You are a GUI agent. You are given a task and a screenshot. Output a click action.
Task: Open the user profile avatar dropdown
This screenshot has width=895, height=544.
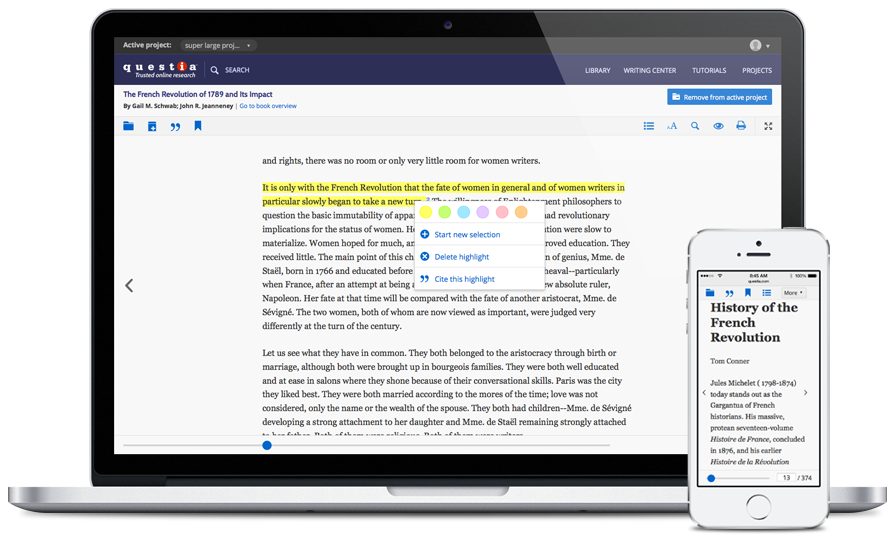tap(759, 45)
